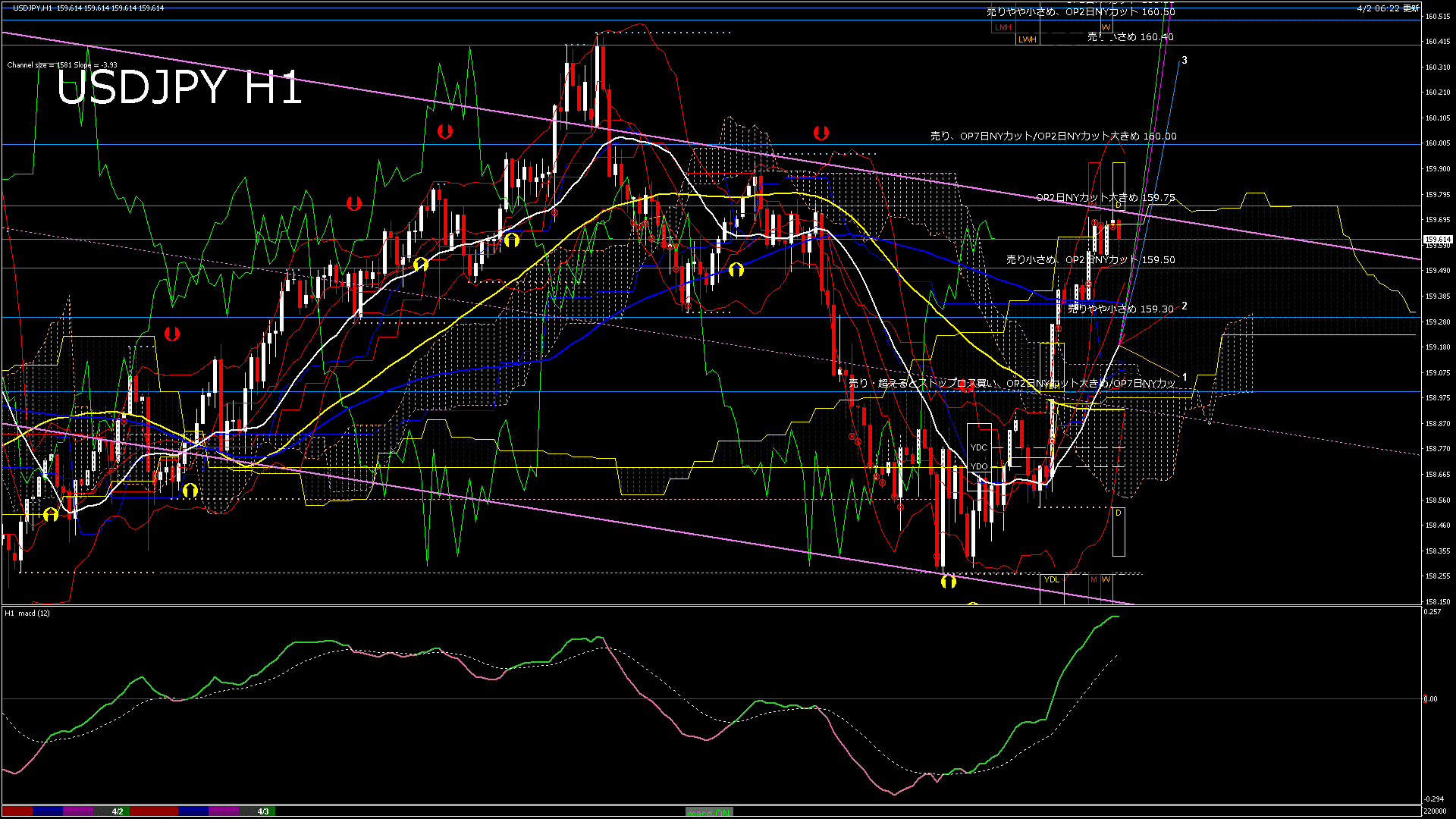The width and height of the screenshot is (1456, 819).
Task: Click the YDO price label box
Action: pos(979,466)
